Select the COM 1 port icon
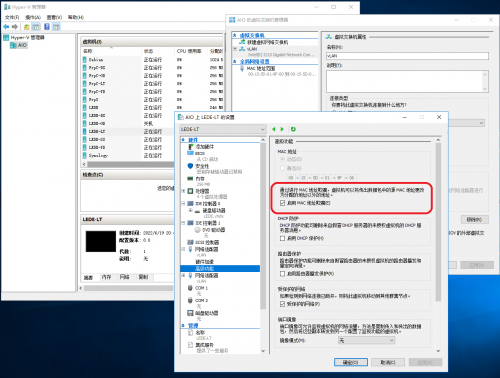The height and width of the screenshot is (378, 500). coord(190,288)
